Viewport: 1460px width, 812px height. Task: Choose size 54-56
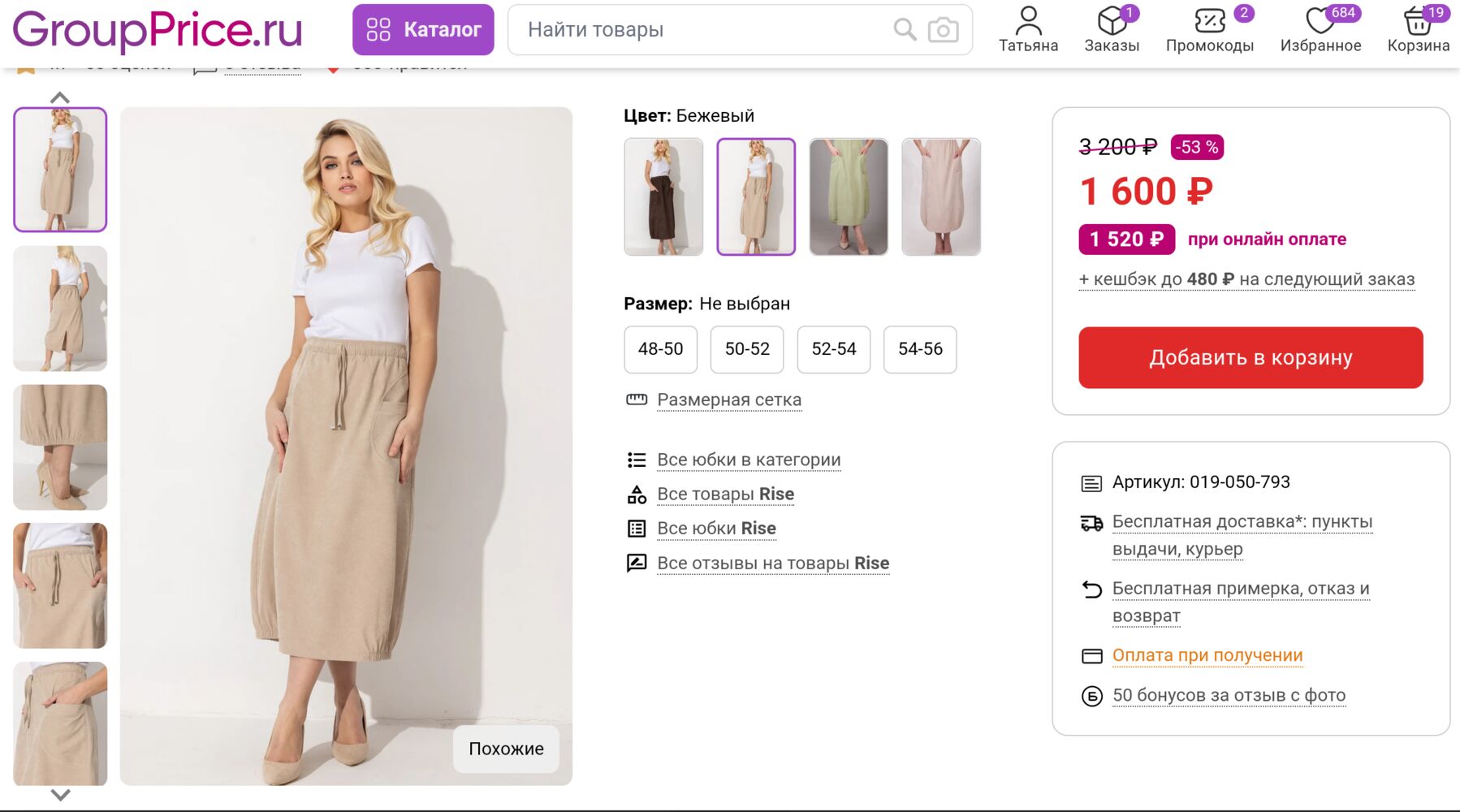[920, 349]
